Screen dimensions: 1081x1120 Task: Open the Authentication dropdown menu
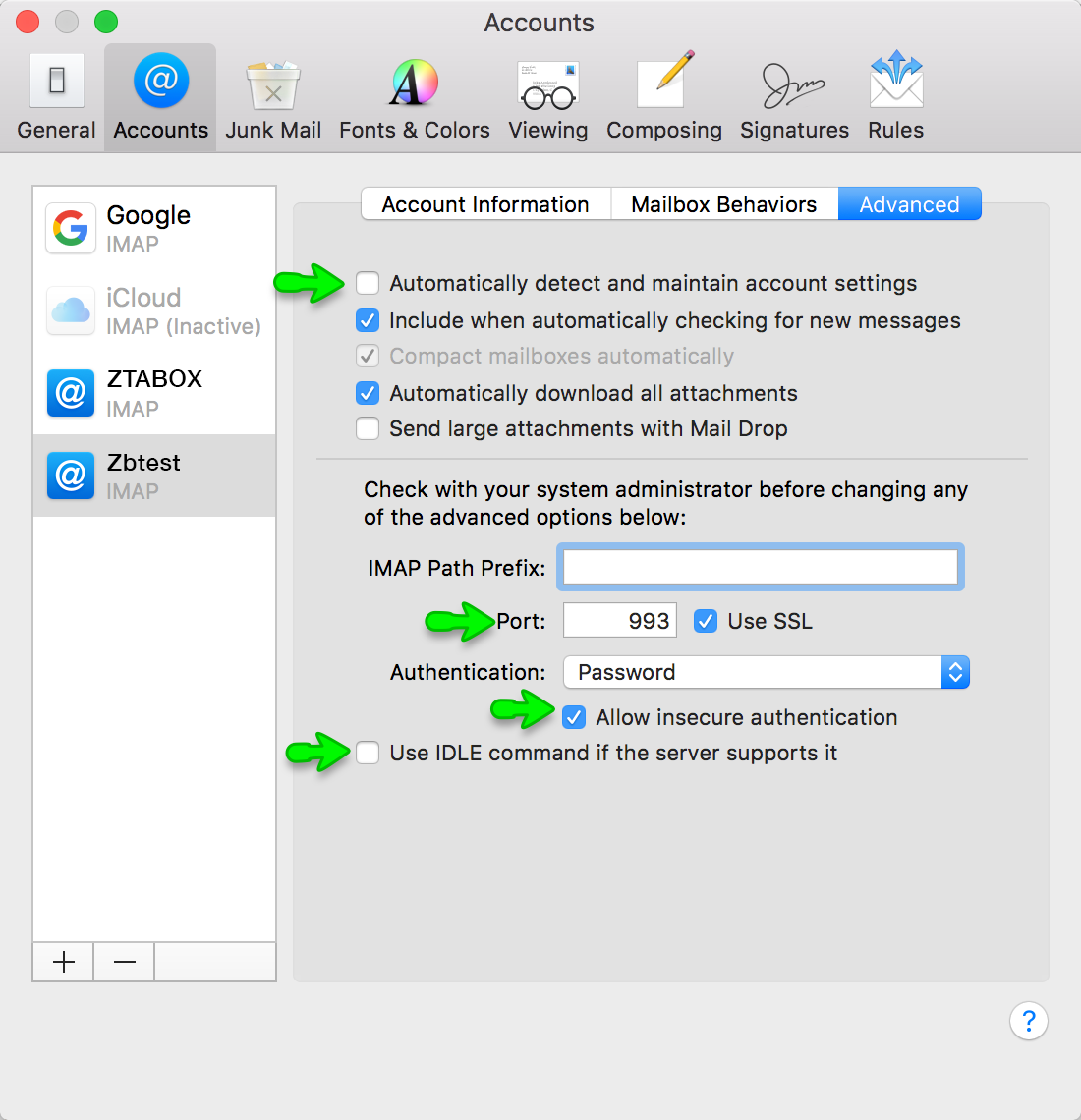766,673
